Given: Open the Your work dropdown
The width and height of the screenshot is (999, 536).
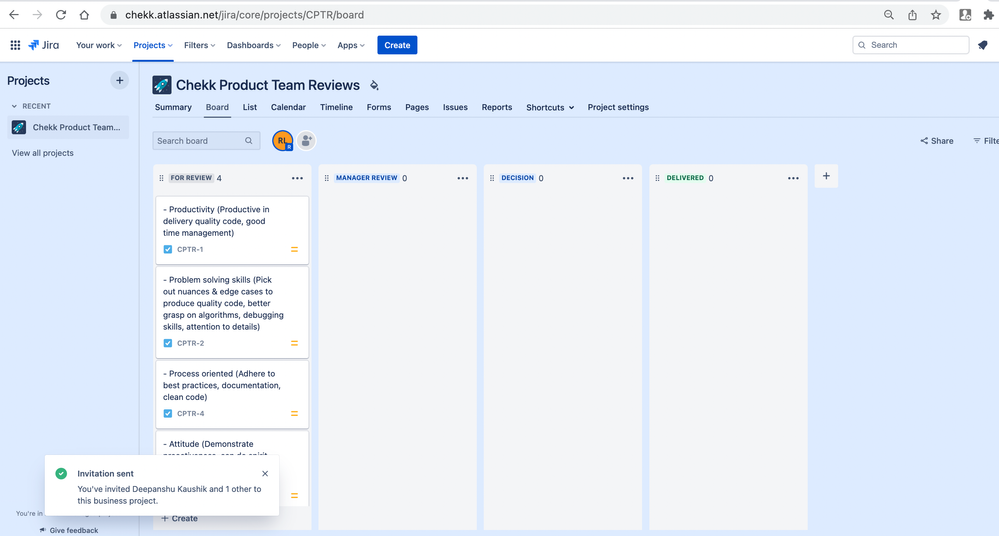Looking at the screenshot, I should (x=99, y=45).
